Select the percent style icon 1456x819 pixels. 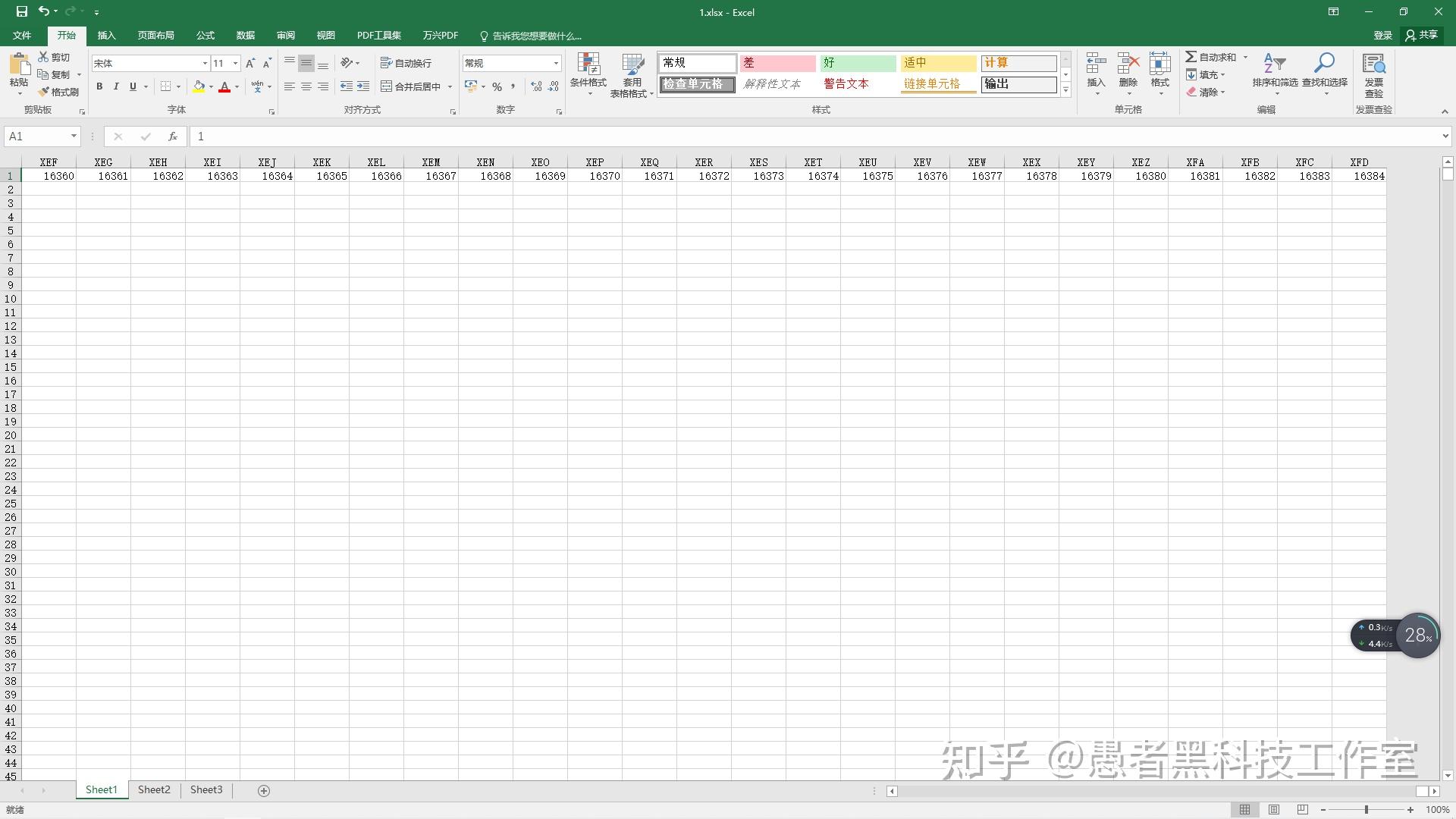pyautogui.click(x=498, y=86)
